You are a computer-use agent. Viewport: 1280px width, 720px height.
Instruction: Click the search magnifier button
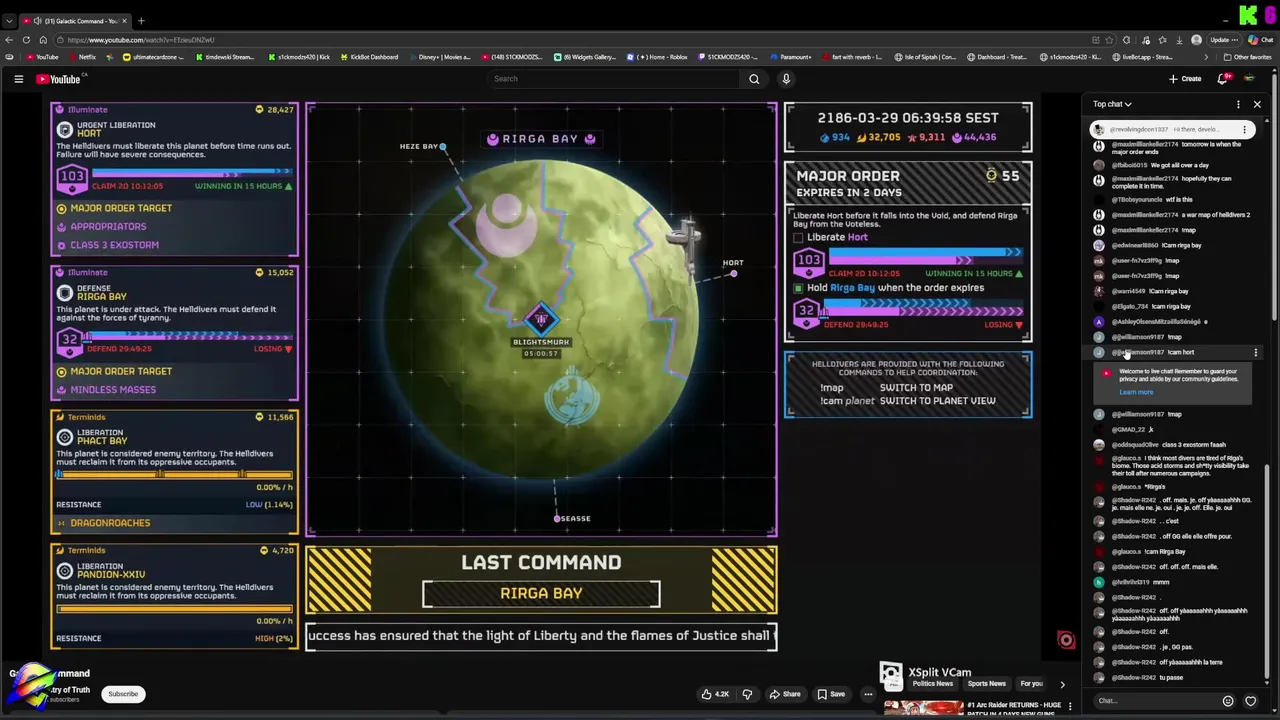click(x=754, y=79)
